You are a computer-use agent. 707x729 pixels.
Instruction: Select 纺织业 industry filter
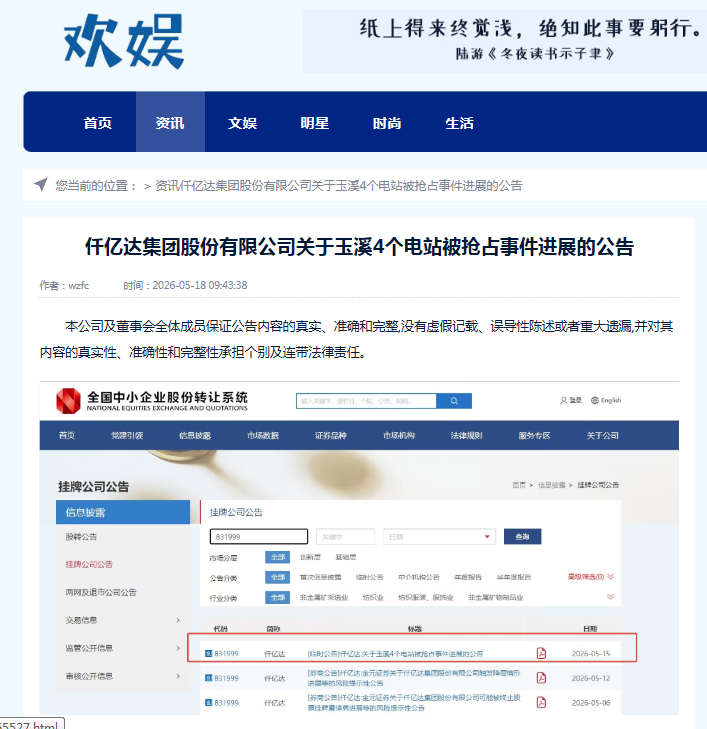pyautogui.click(x=373, y=597)
